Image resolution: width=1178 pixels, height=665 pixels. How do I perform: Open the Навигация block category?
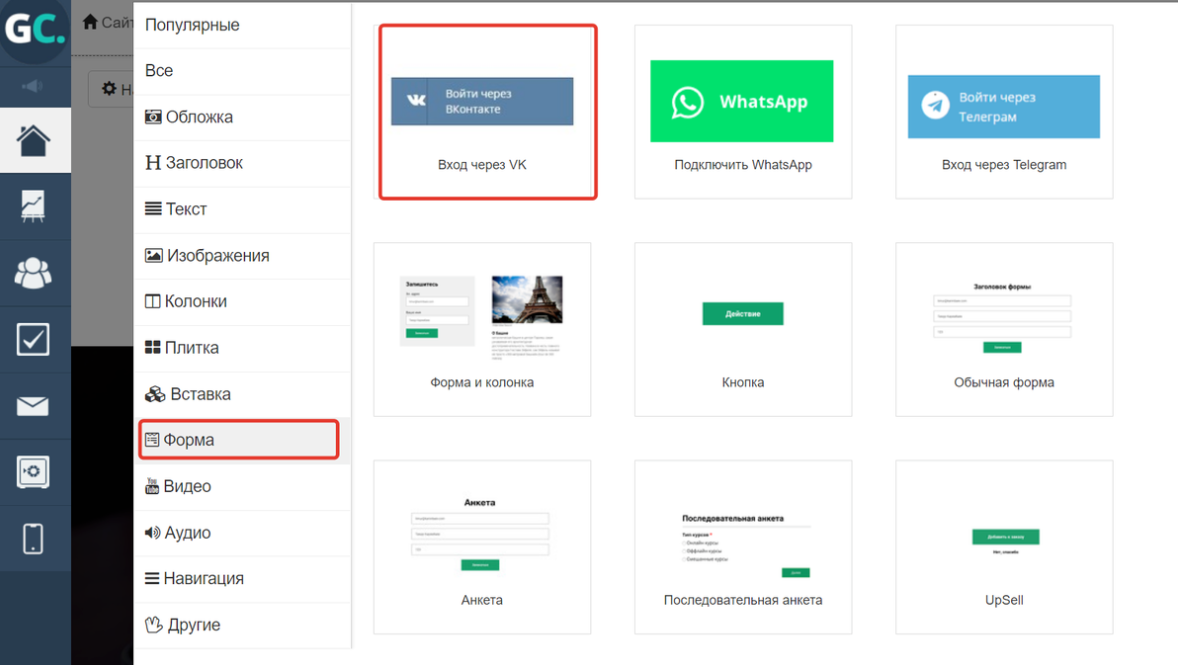(x=242, y=579)
